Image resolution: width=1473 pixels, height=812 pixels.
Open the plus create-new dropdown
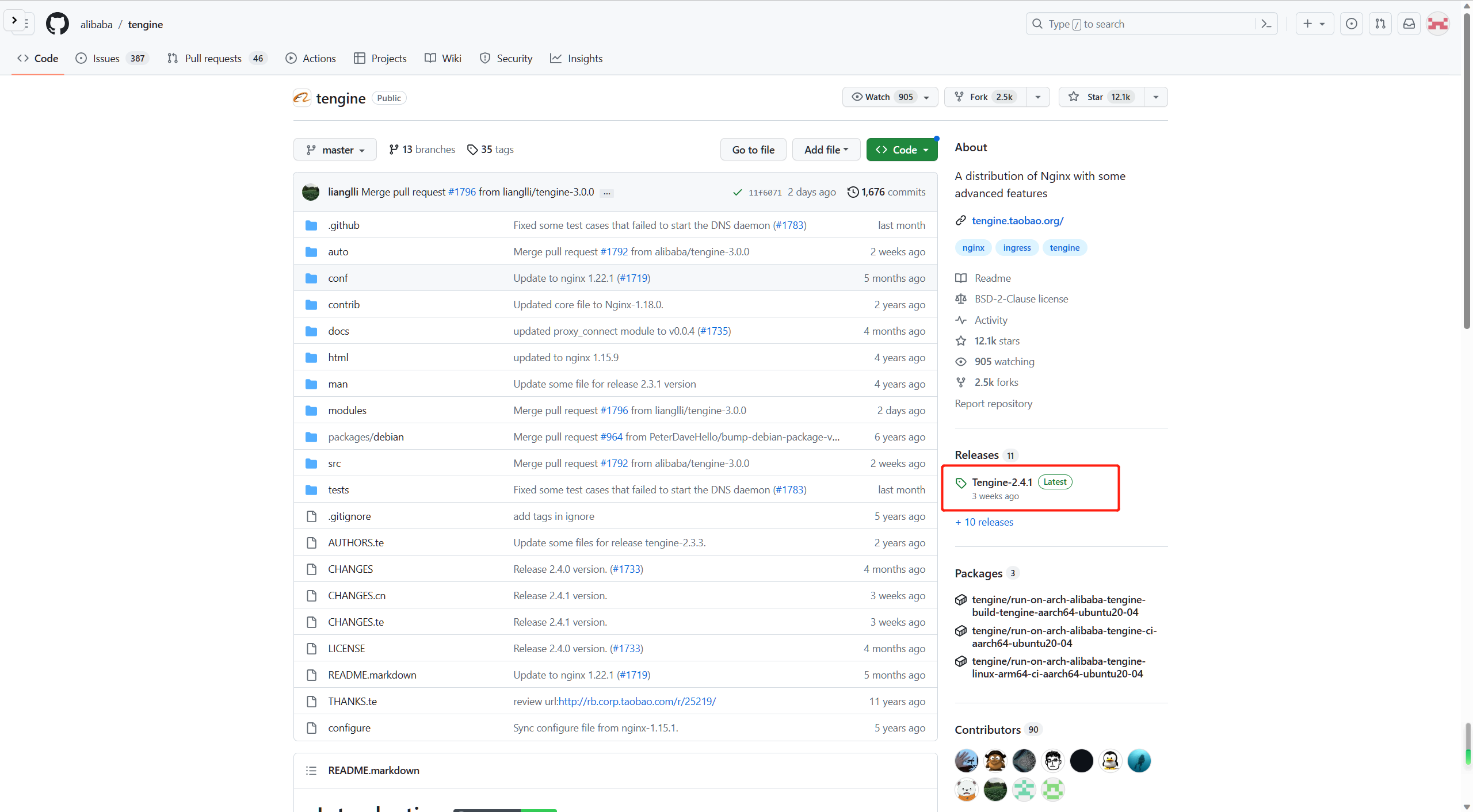click(x=1314, y=24)
